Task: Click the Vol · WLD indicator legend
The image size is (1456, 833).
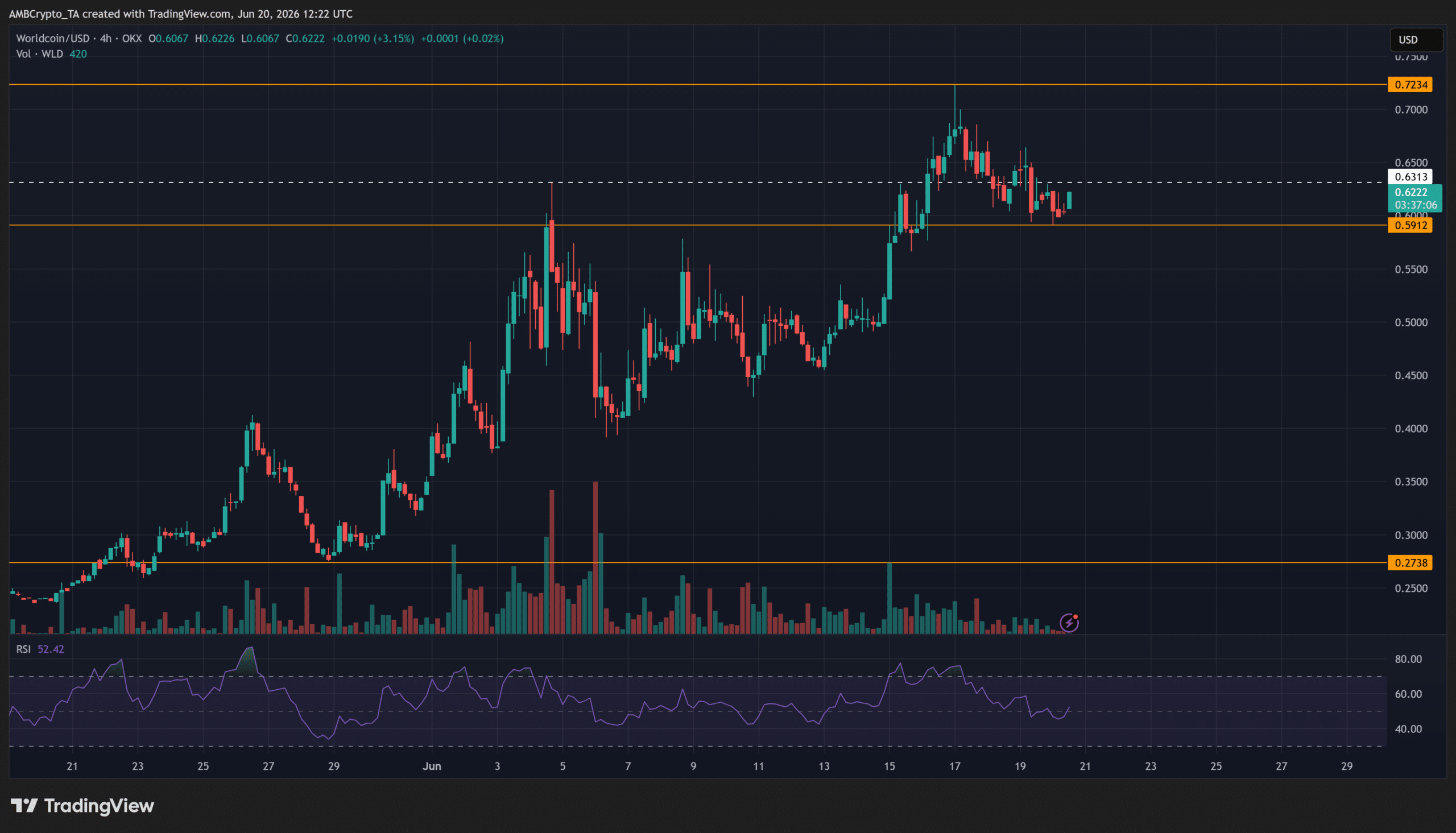Action: [39, 54]
